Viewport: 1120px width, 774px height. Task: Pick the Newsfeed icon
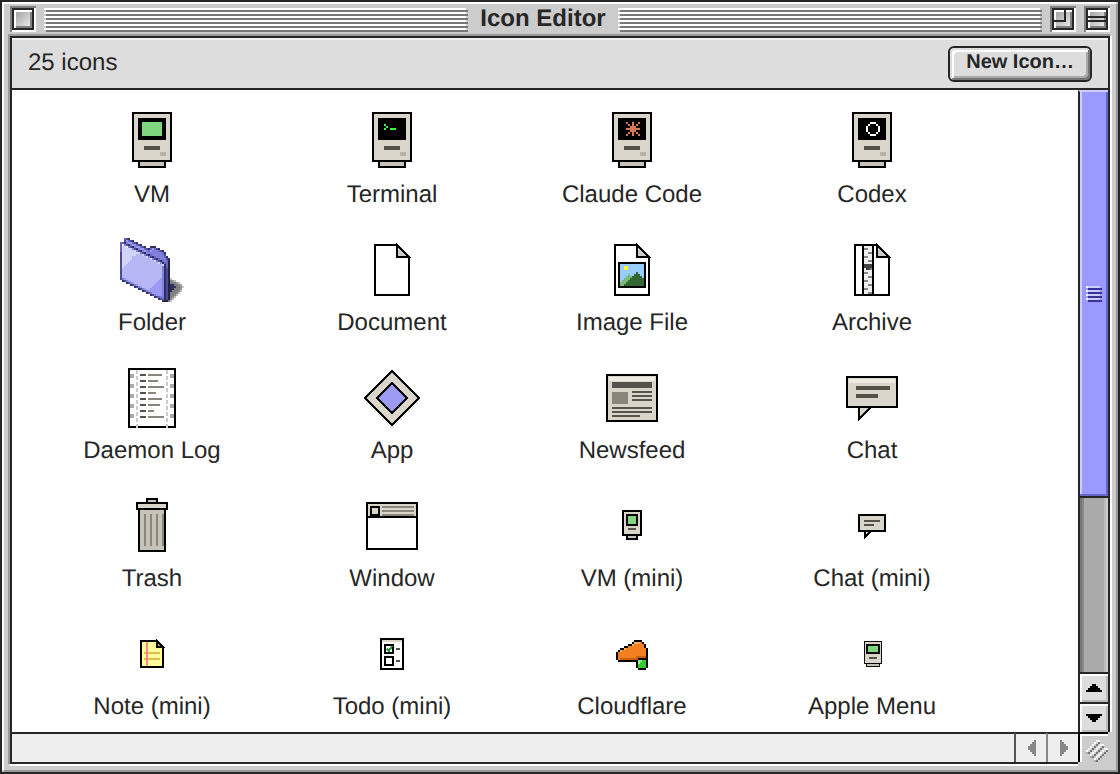[631, 398]
